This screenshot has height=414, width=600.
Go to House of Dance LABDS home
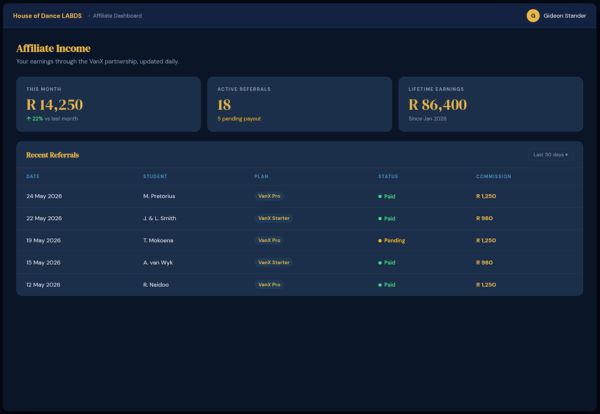pos(47,16)
